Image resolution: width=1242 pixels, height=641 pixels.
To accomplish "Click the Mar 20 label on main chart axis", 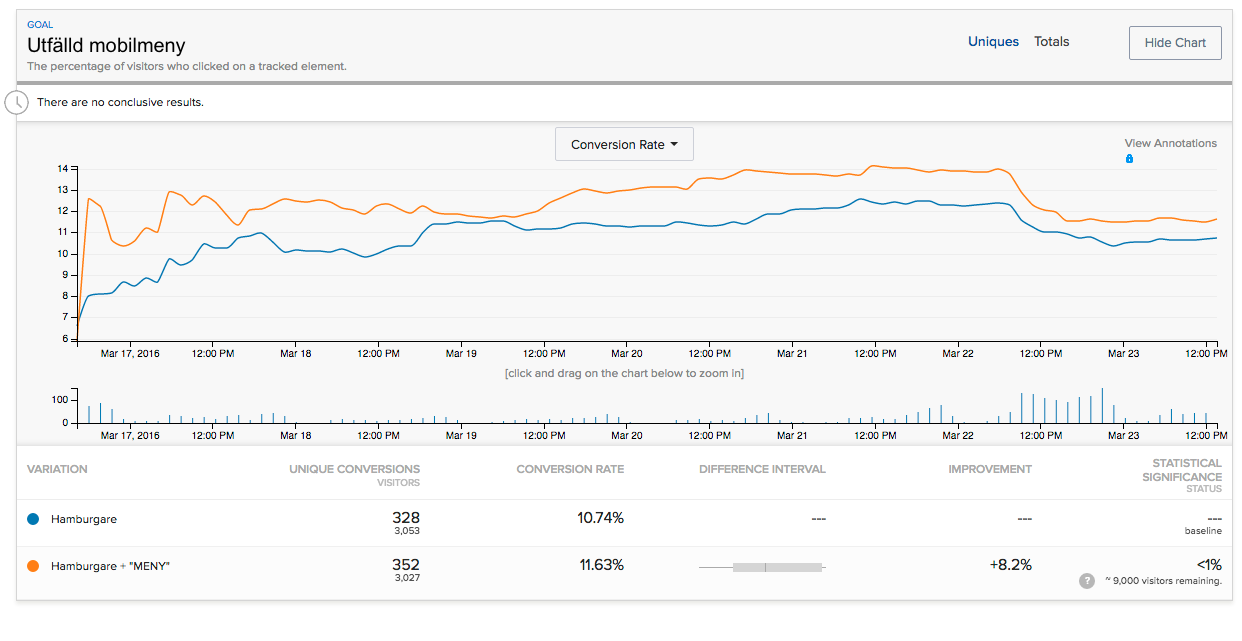I will tap(627, 353).
